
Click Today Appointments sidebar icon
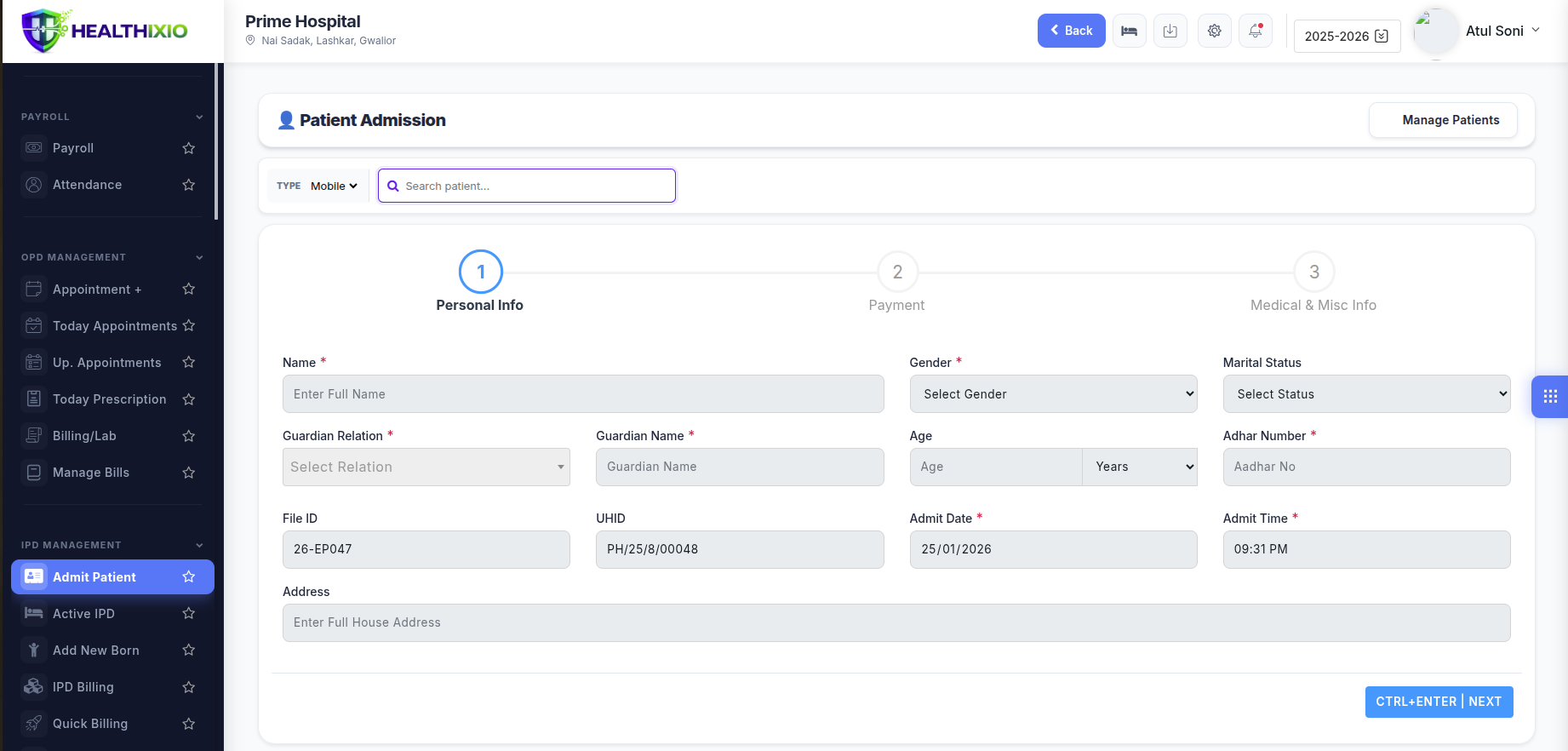[x=34, y=326]
